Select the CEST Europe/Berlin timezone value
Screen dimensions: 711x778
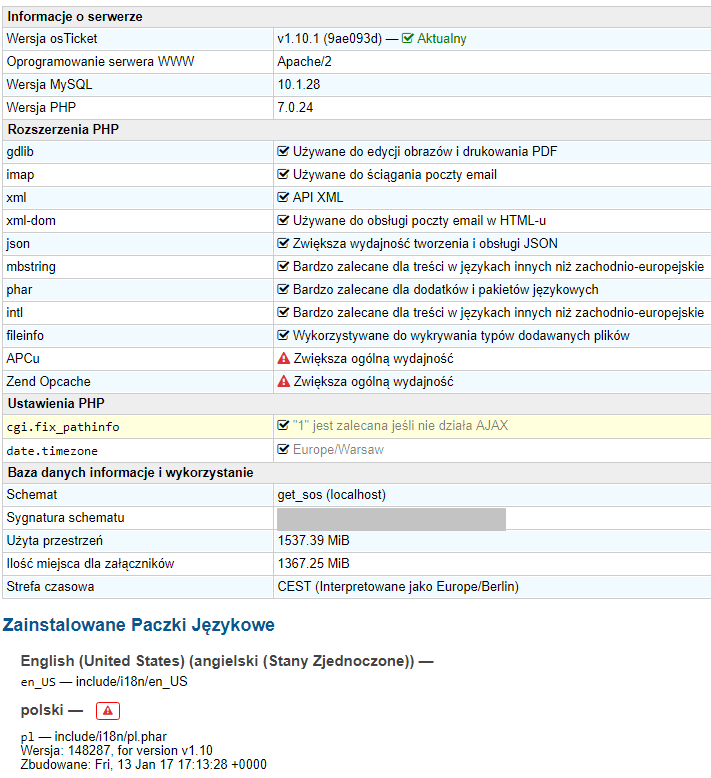(398, 586)
